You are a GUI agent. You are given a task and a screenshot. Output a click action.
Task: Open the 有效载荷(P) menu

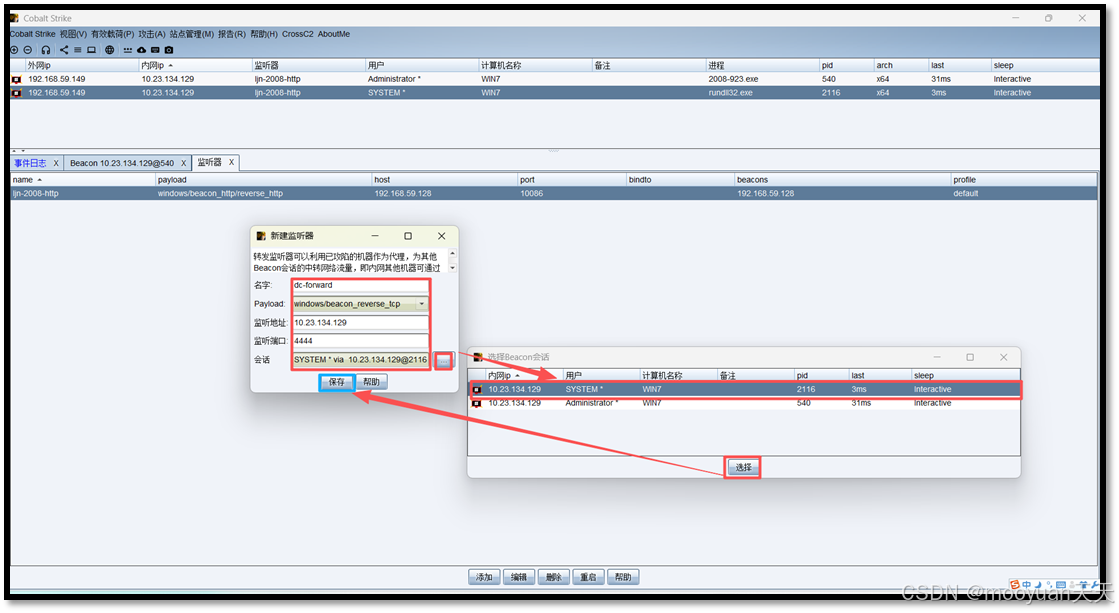pos(113,34)
